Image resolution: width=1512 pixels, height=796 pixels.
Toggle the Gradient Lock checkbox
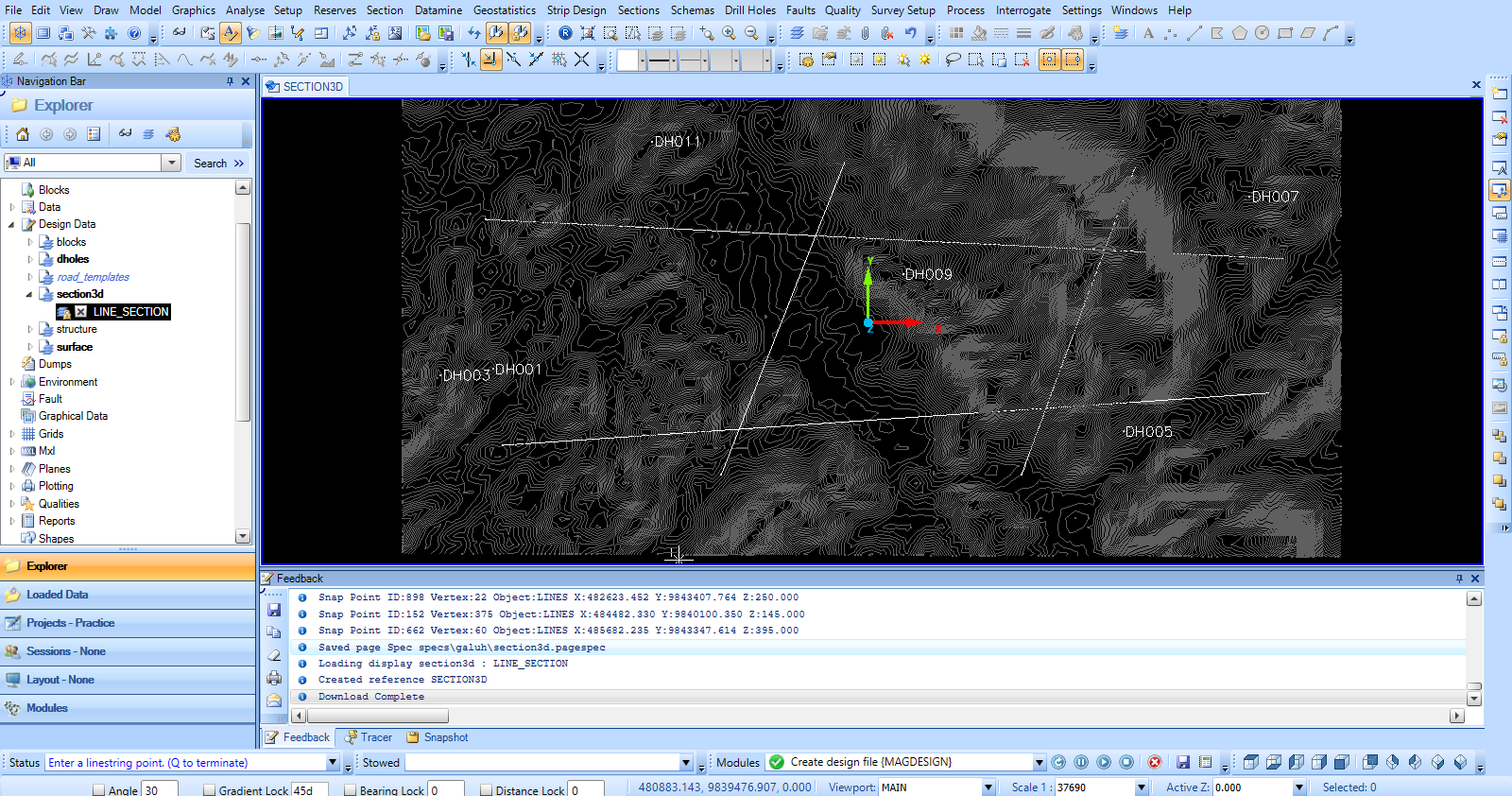coord(209,790)
